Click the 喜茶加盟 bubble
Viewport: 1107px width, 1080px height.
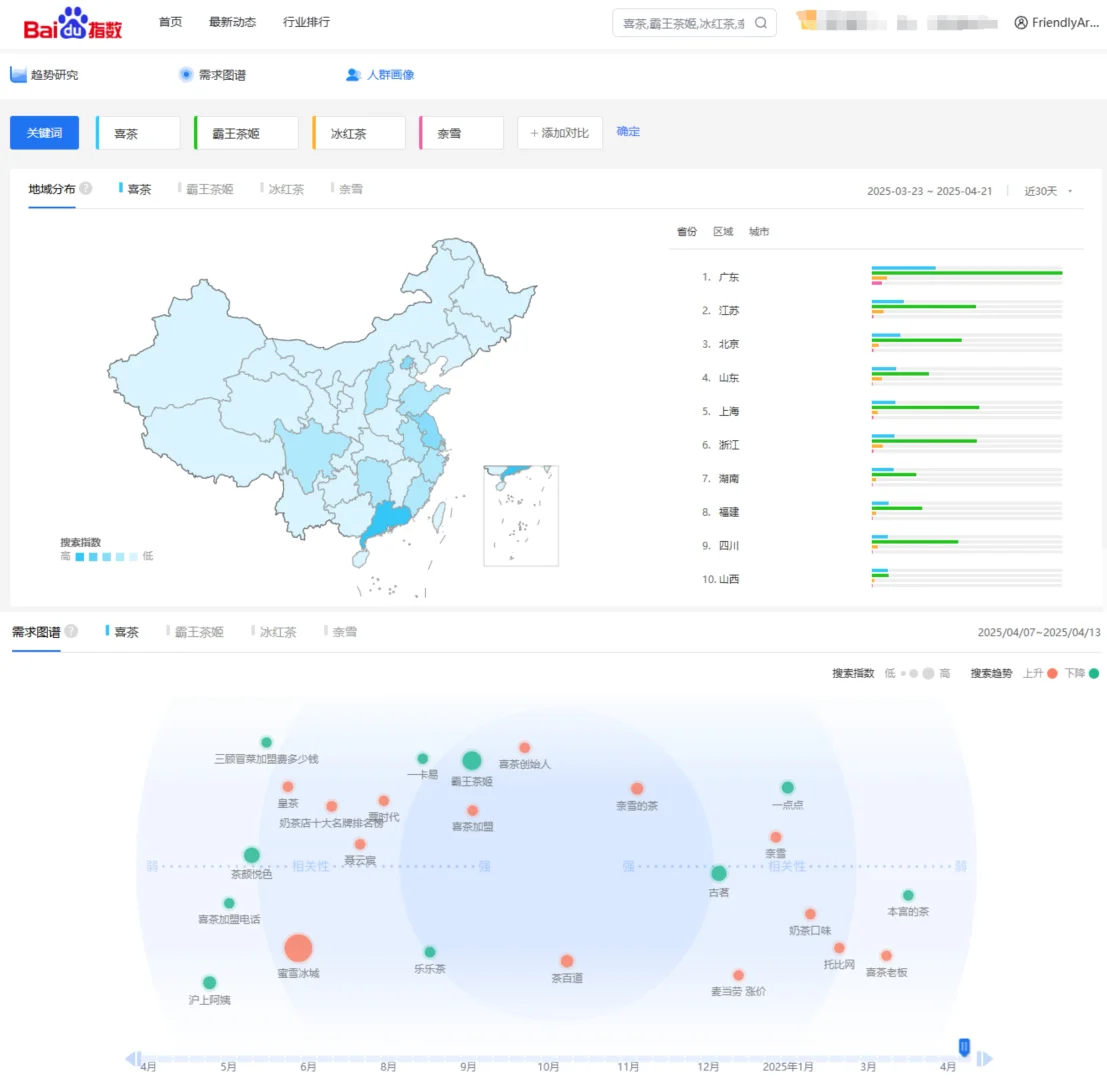click(x=472, y=810)
